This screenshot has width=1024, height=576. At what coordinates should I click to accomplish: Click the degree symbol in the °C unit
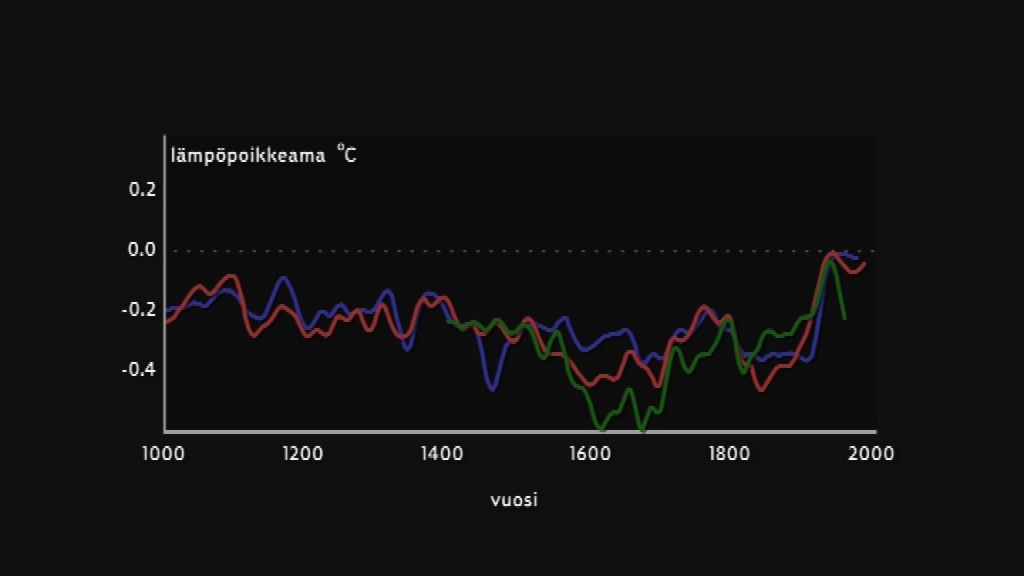coord(340,149)
